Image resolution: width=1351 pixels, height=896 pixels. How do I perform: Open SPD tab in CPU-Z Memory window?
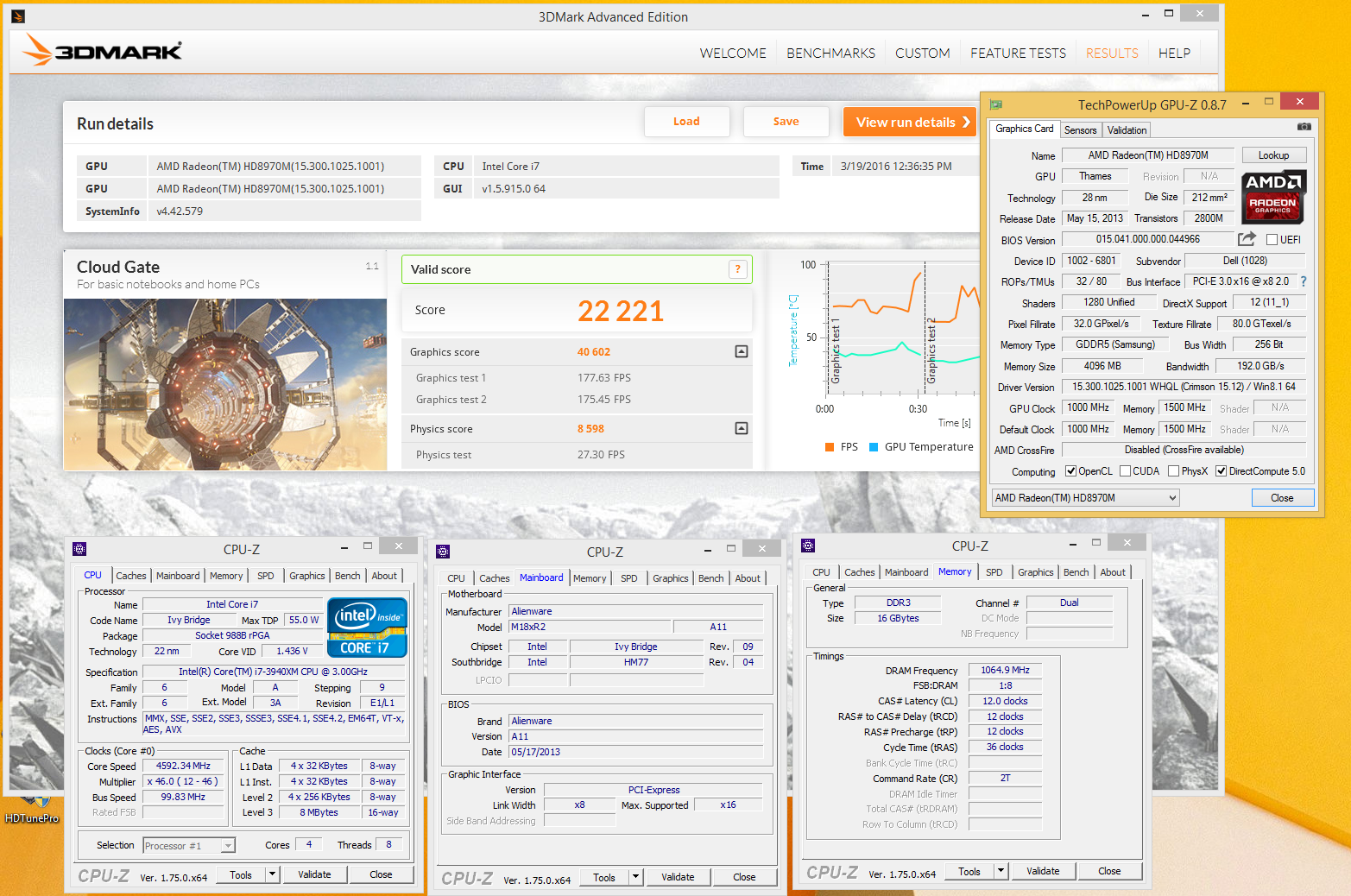(994, 572)
